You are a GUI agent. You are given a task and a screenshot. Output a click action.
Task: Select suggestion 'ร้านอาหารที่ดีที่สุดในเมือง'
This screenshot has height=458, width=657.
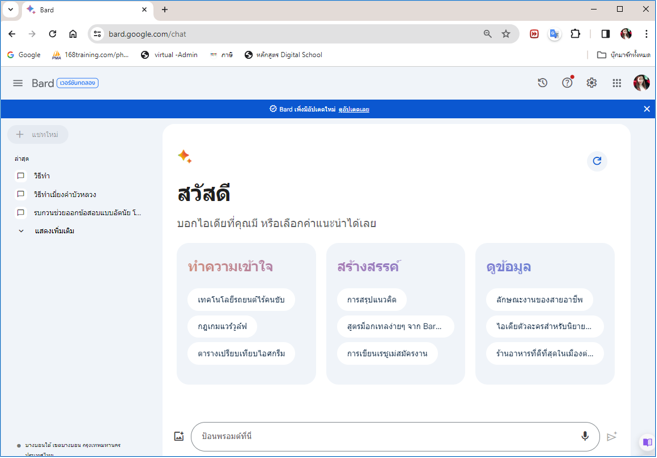545,353
